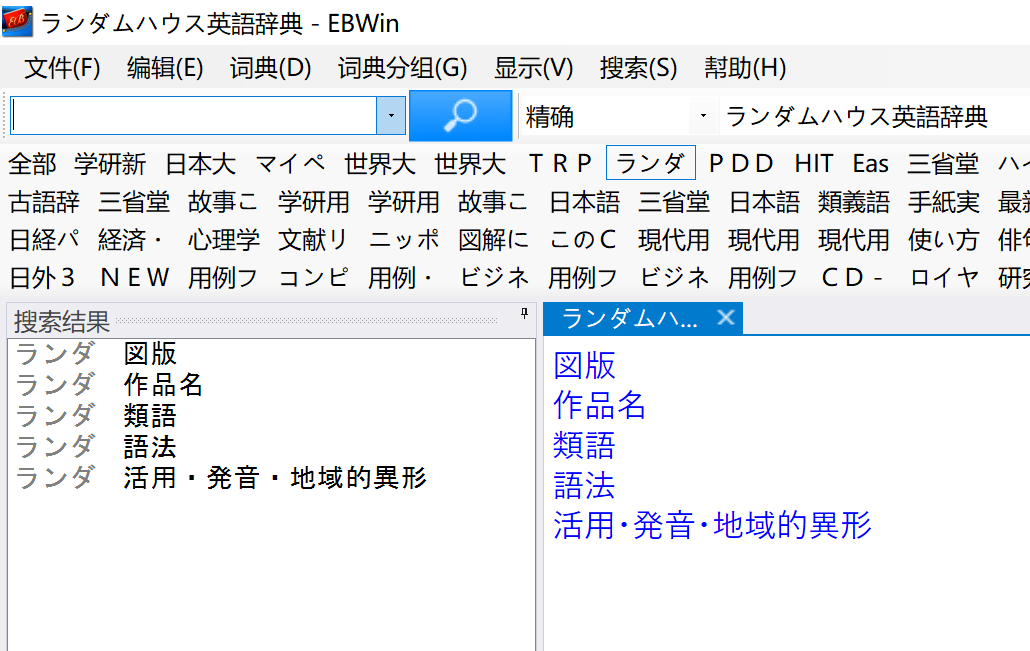Open the 精确 search mode dropdown

click(x=703, y=116)
